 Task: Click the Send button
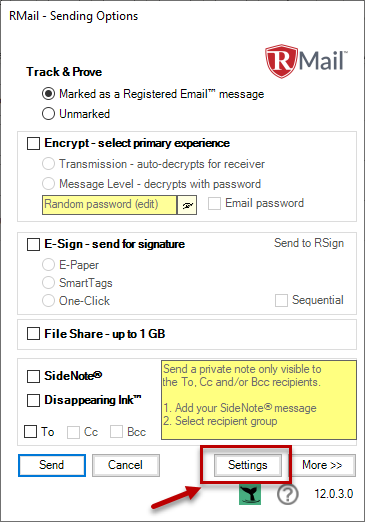coord(52,465)
